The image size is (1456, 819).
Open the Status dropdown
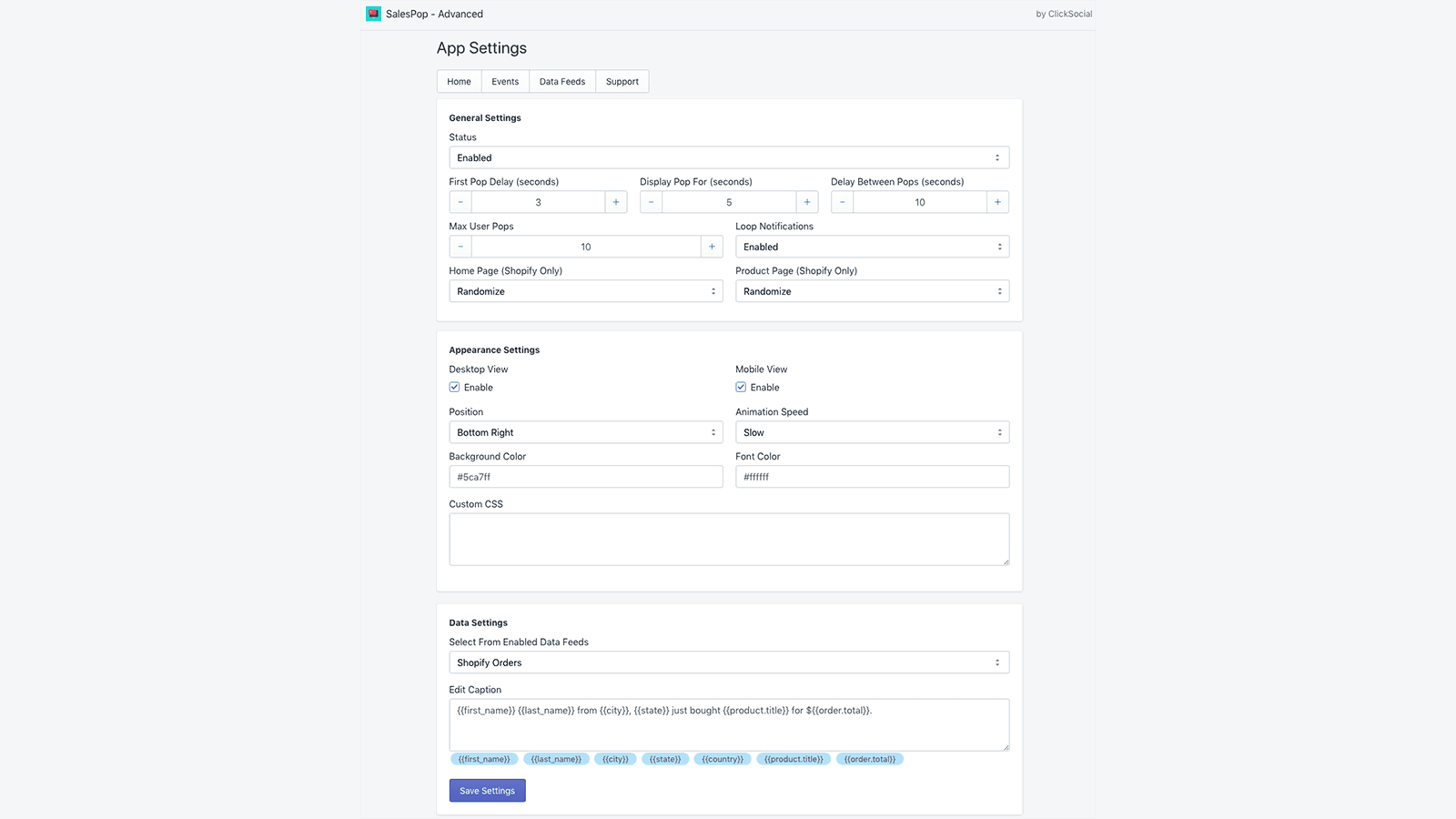[728, 157]
